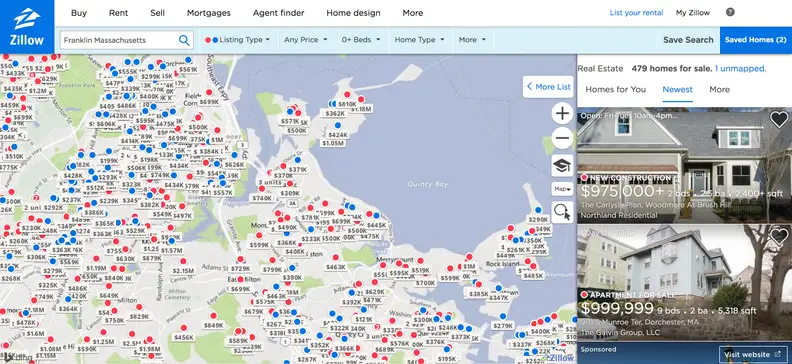Open the $975,000+ new construction listing photo
The height and width of the screenshot is (364, 792).
pos(684,166)
